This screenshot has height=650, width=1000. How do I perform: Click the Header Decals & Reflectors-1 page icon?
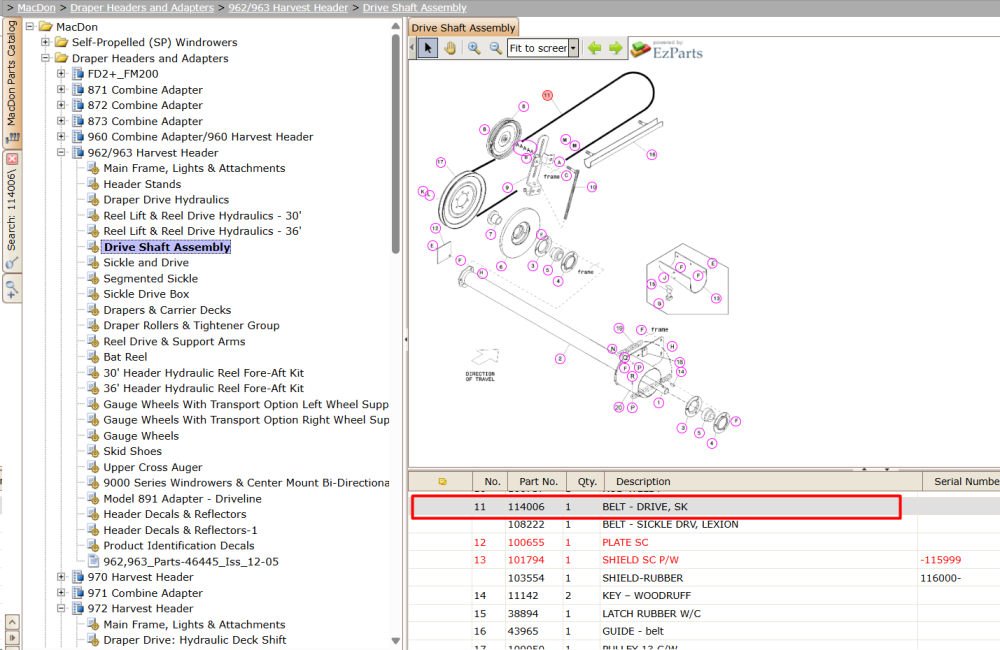coord(93,530)
